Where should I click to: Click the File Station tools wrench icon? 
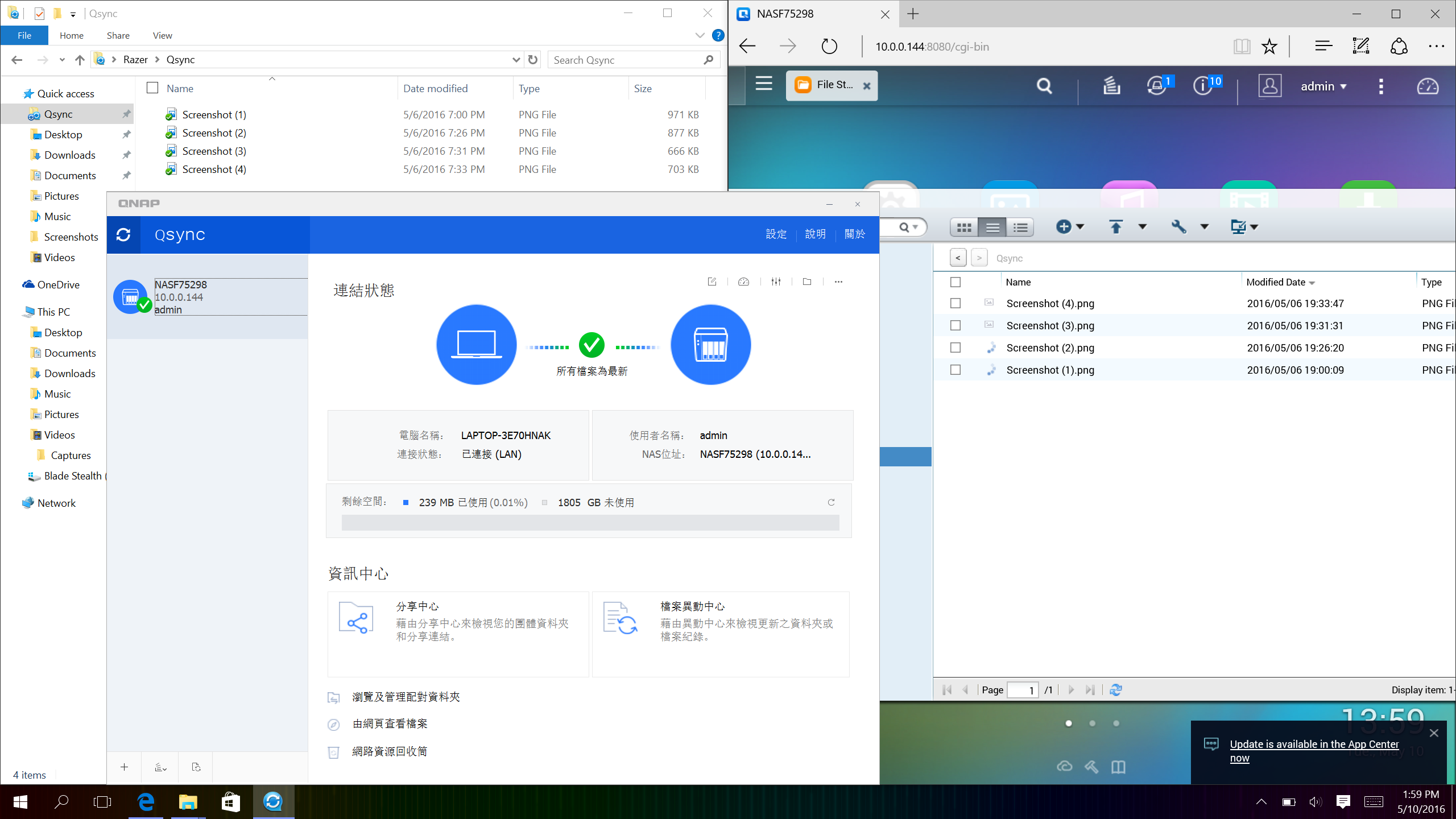pyautogui.click(x=1178, y=227)
